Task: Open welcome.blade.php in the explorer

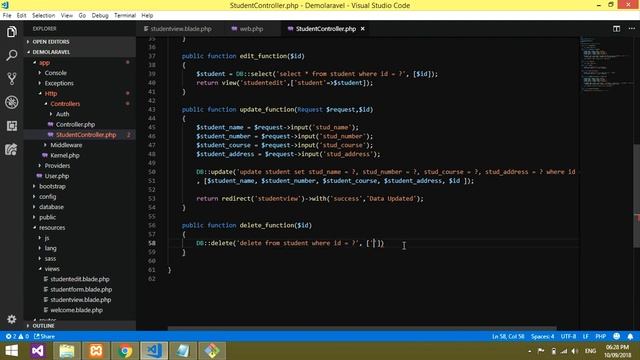Action: tap(79, 310)
